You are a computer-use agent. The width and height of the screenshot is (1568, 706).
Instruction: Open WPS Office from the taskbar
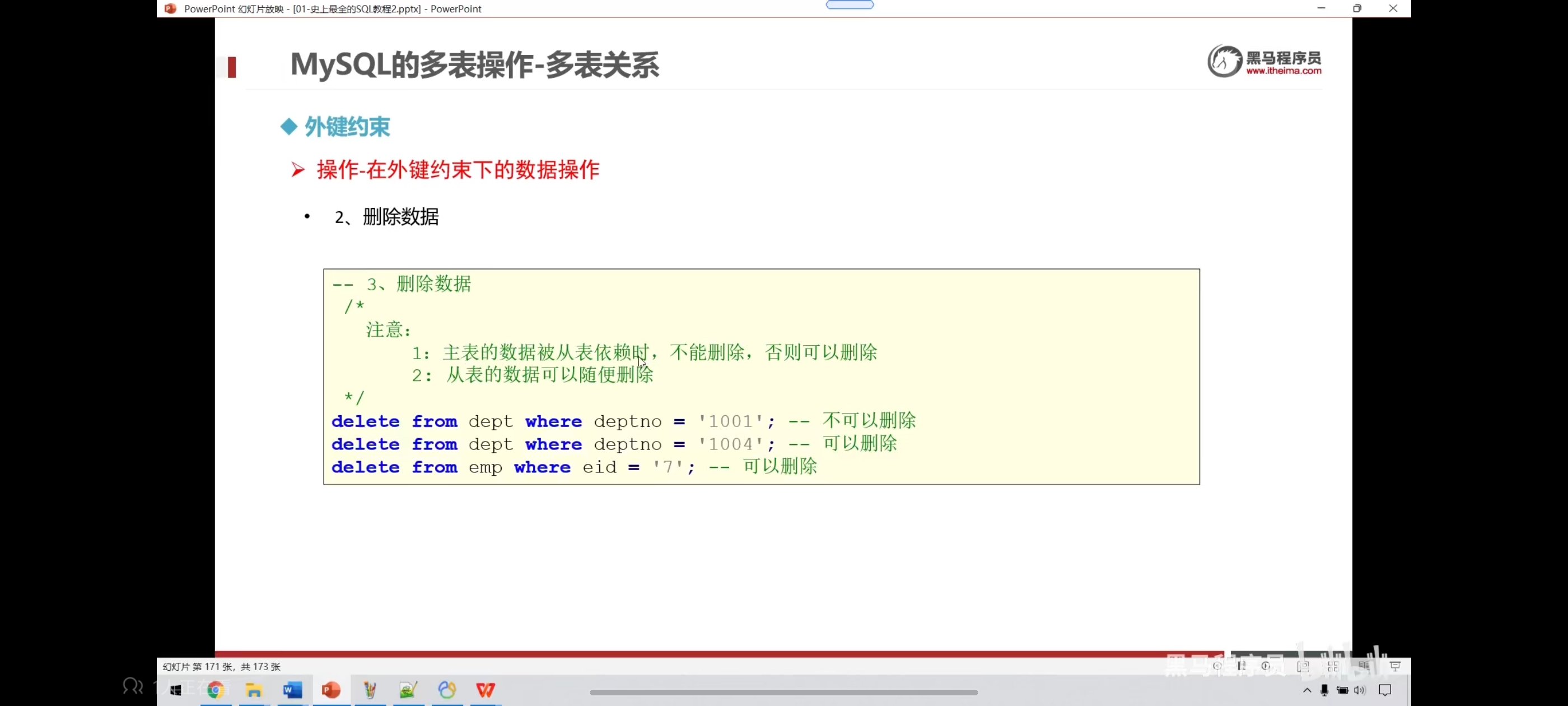point(485,690)
